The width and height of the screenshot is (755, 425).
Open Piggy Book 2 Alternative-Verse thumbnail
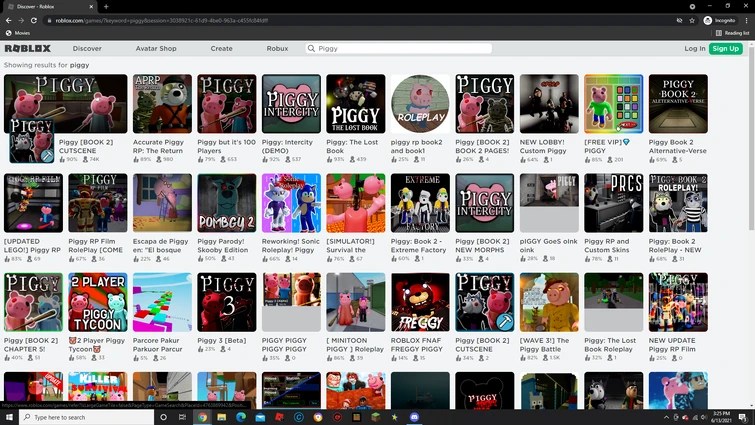[678, 103]
